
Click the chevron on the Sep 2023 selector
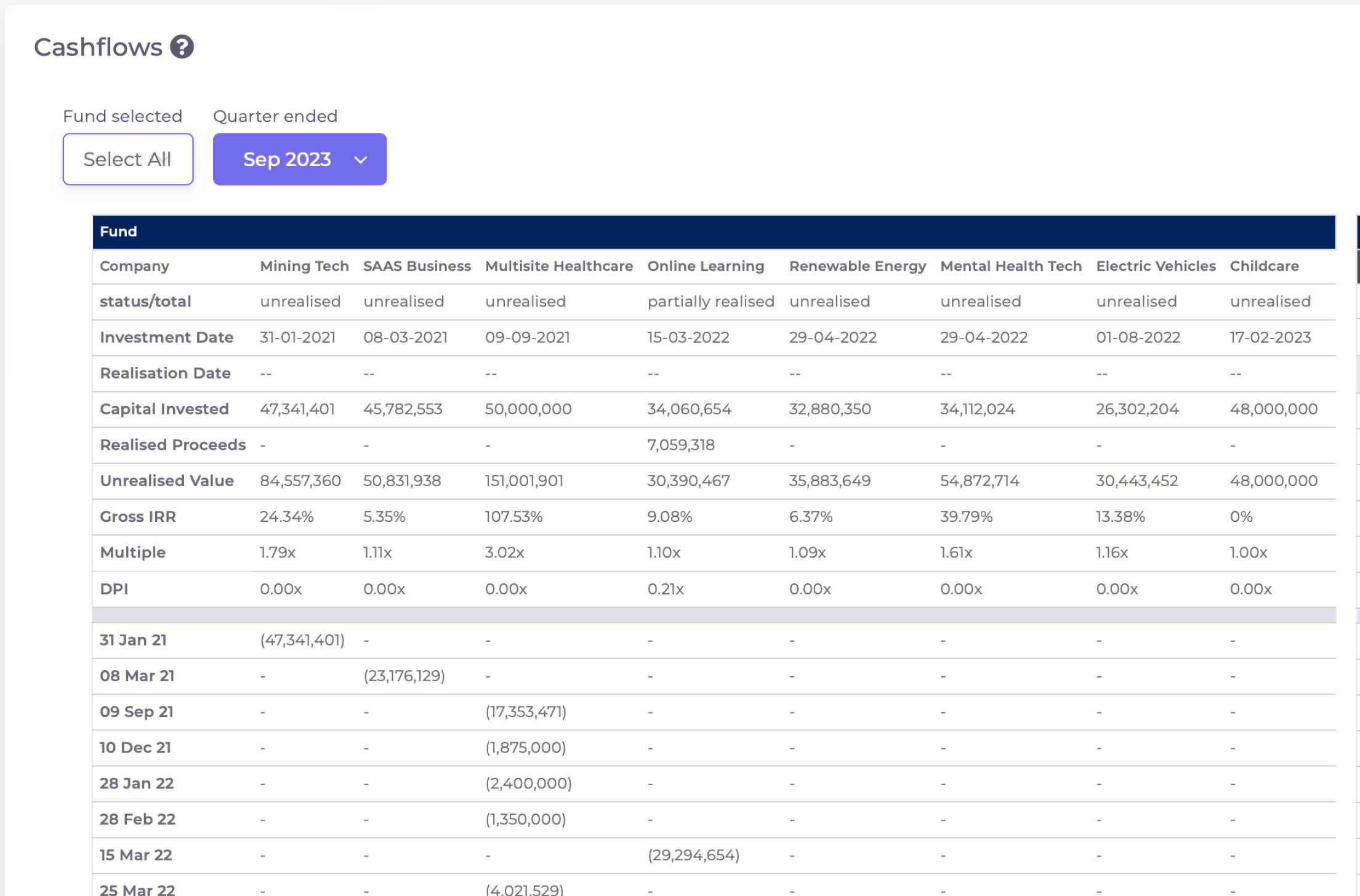pos(360,159)
